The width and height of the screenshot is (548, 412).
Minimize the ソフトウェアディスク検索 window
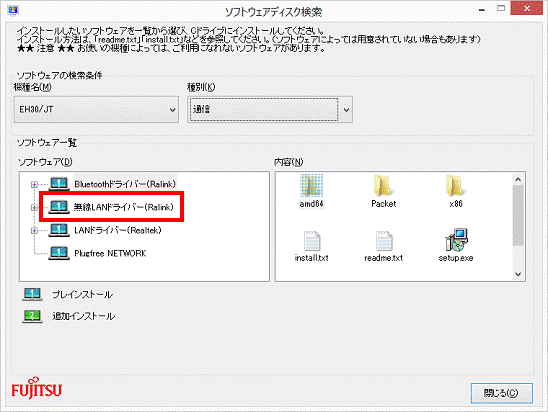click(x=482, y=9)
